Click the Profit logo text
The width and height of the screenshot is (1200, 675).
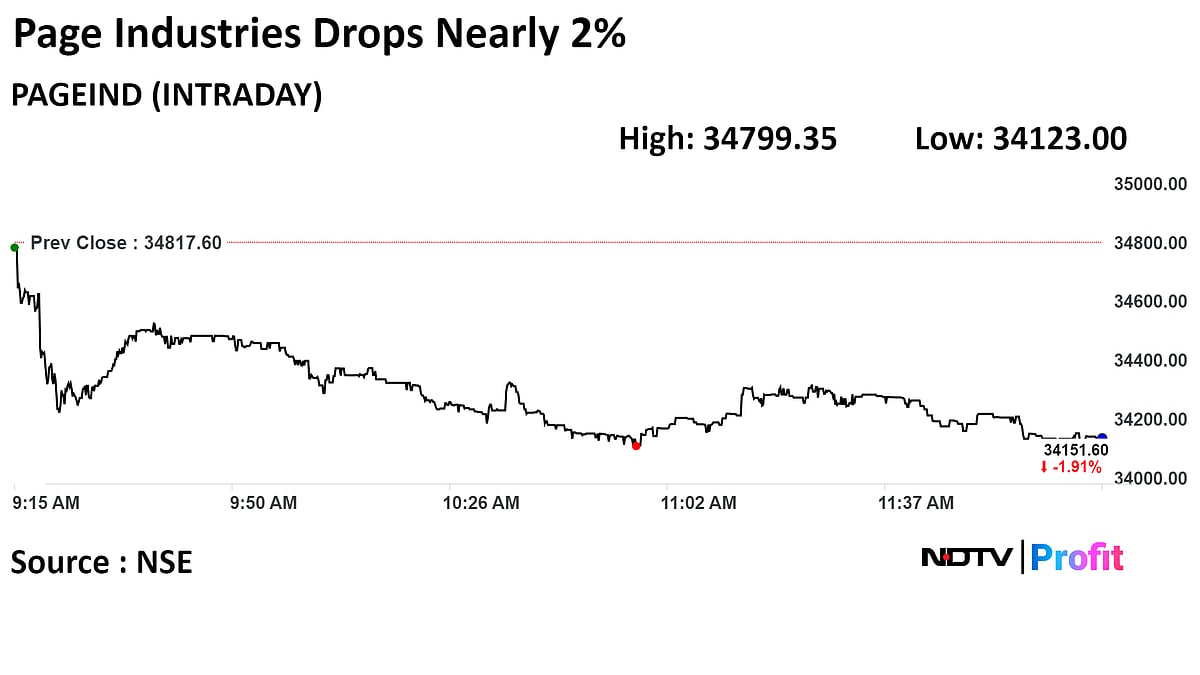[x=1077, y=558]
